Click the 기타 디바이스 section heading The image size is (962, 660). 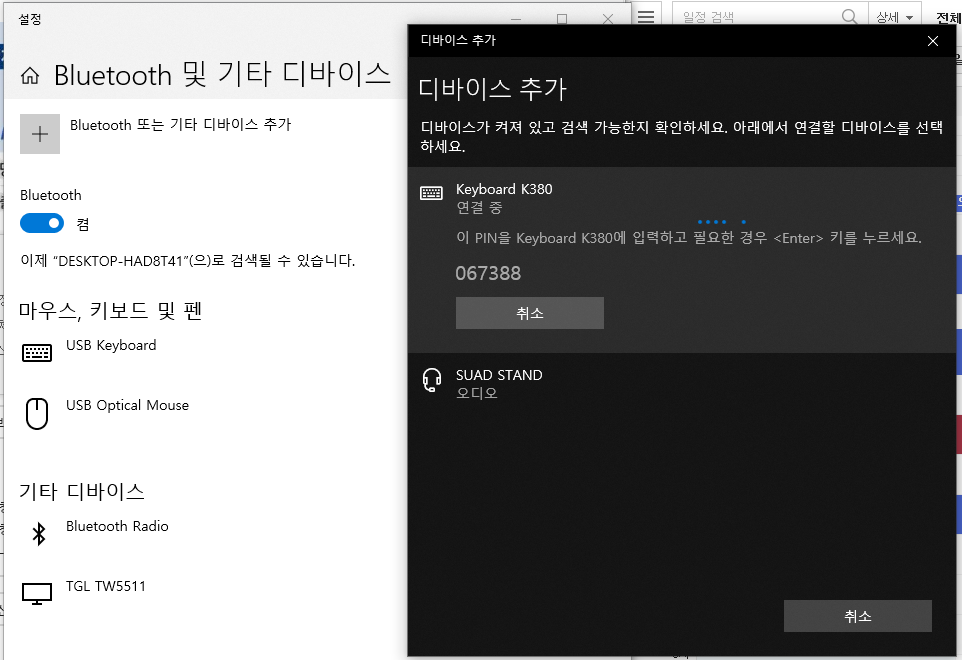point(82,491)
